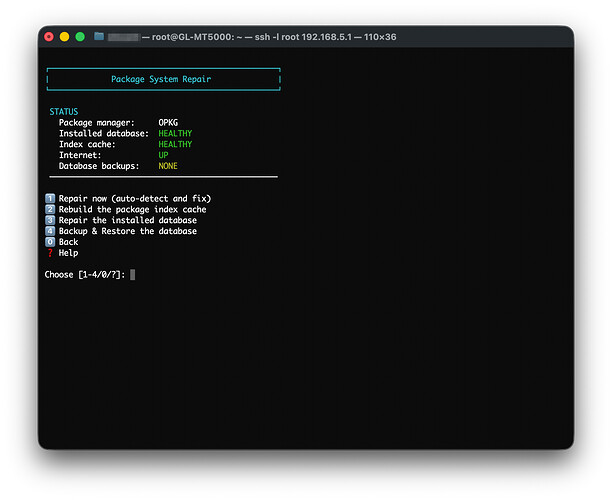The height and width of the screenshot is (500, 611).
Task: Click the green zoom window button
Action: click(x=80, y=37)
